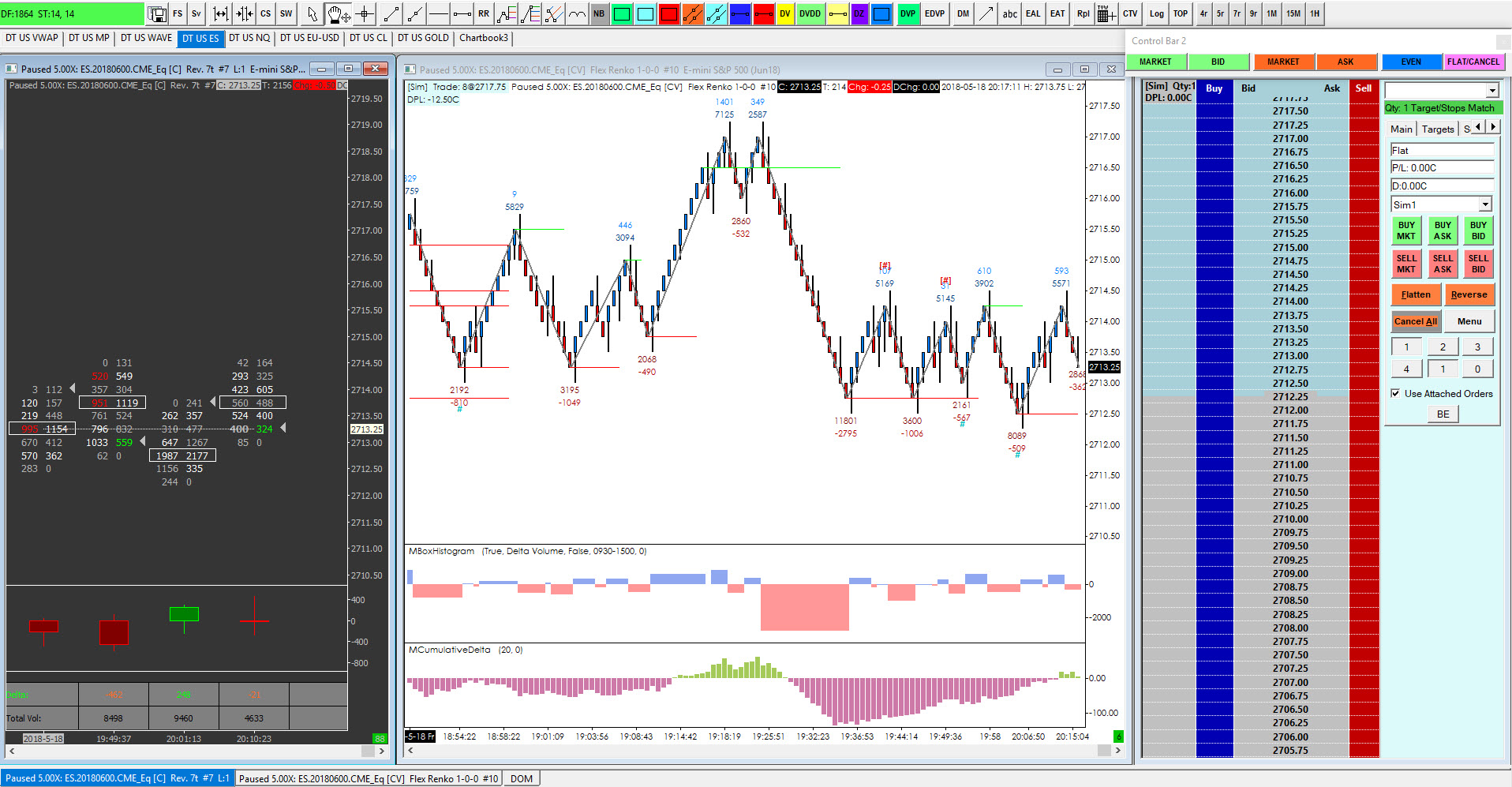Select the DOM tab at the bottom
This screenshot has height=787, width=1512.
coord(522,778)
